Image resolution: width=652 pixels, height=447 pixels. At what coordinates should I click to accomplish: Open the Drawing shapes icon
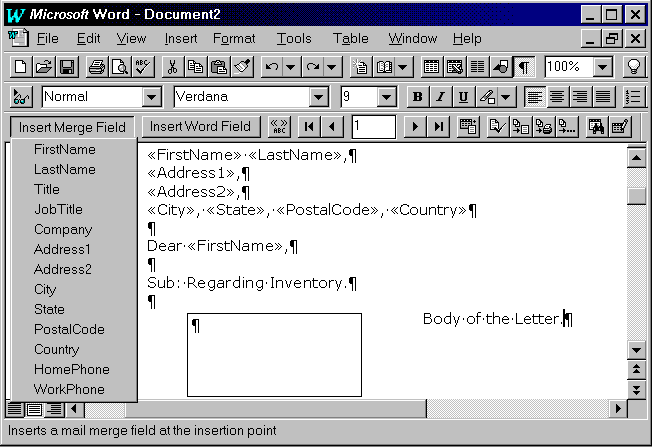pos(501,67)
